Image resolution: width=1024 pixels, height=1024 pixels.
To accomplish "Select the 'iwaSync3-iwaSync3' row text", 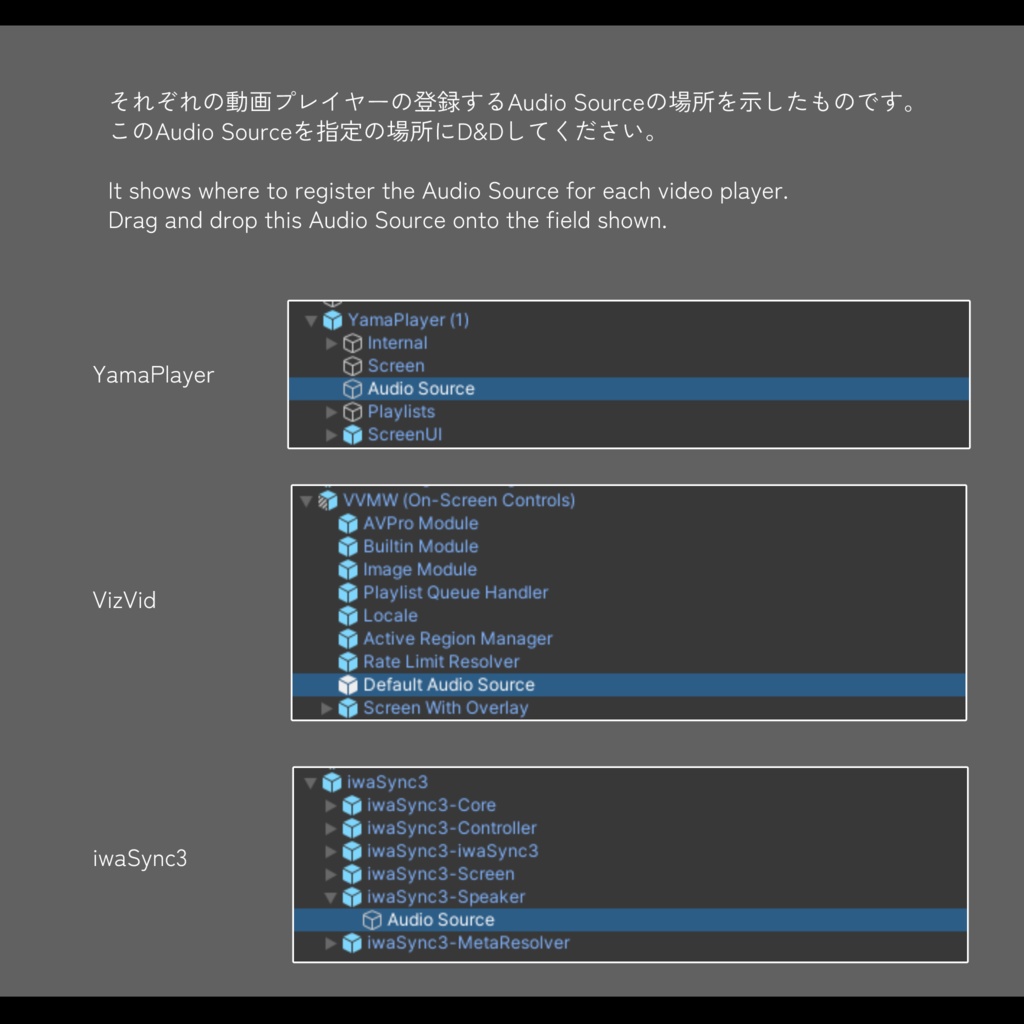I will click(x=453, y=851).
